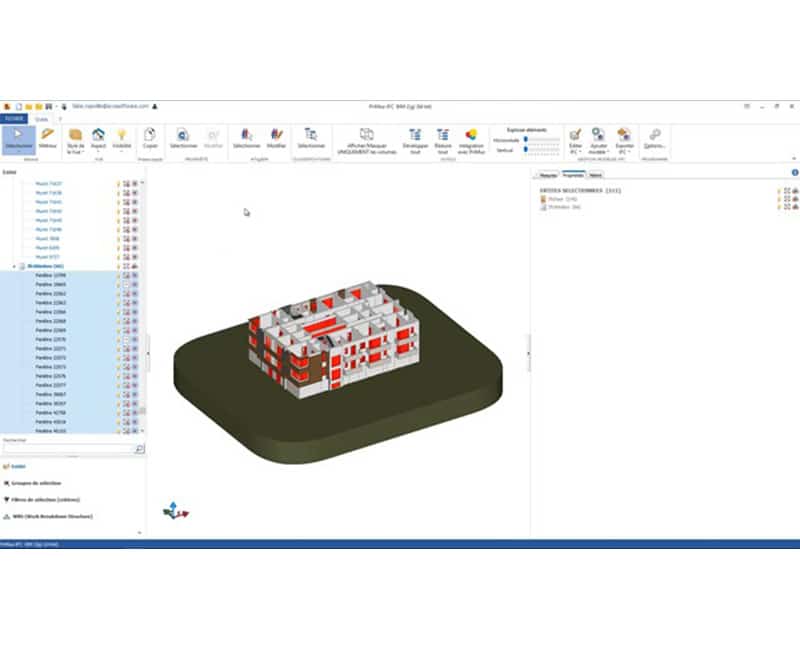Select the Sélectionner arrow tool
Image resolution: width=800 pixels, height=650 pixels.
[x=18, y=138]
